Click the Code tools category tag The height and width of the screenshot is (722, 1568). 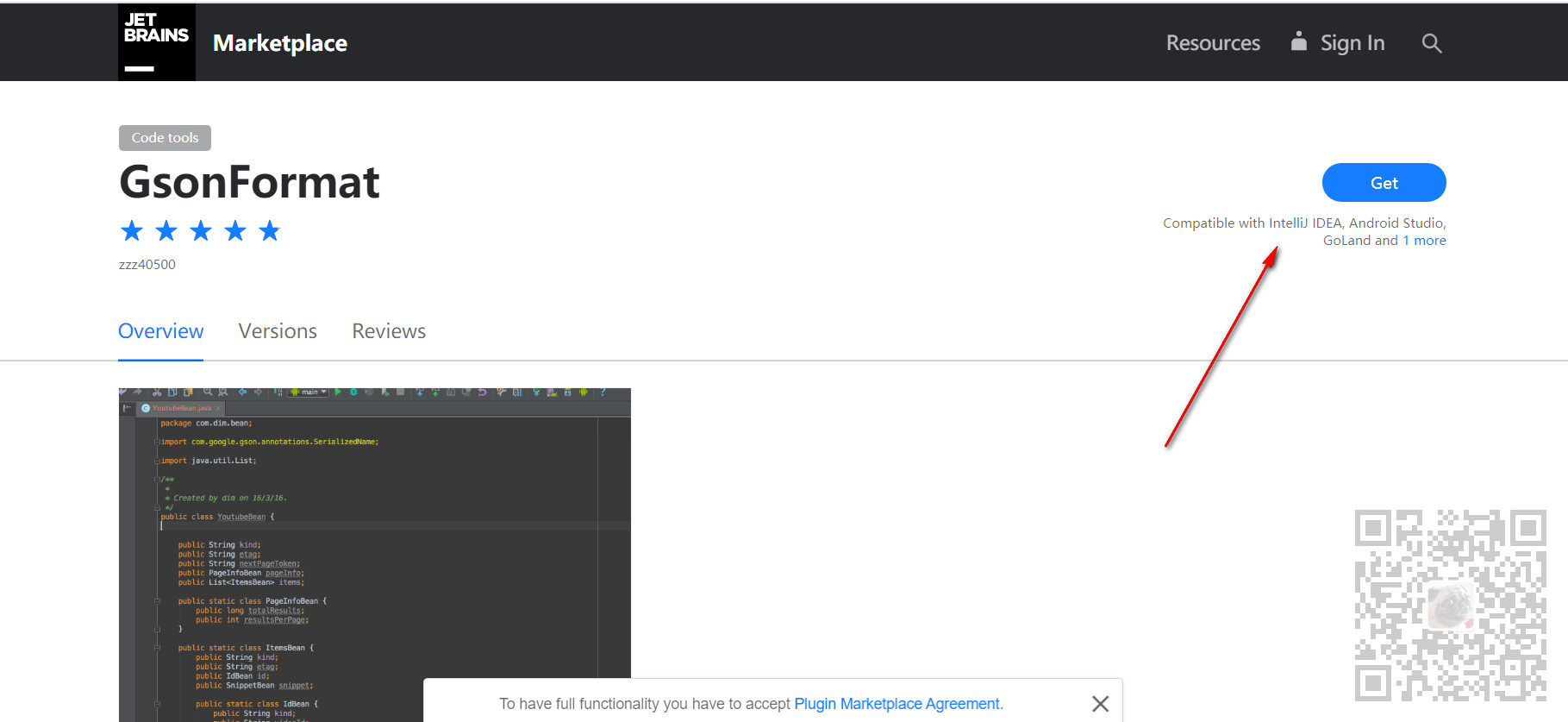[x=165, y=138]
